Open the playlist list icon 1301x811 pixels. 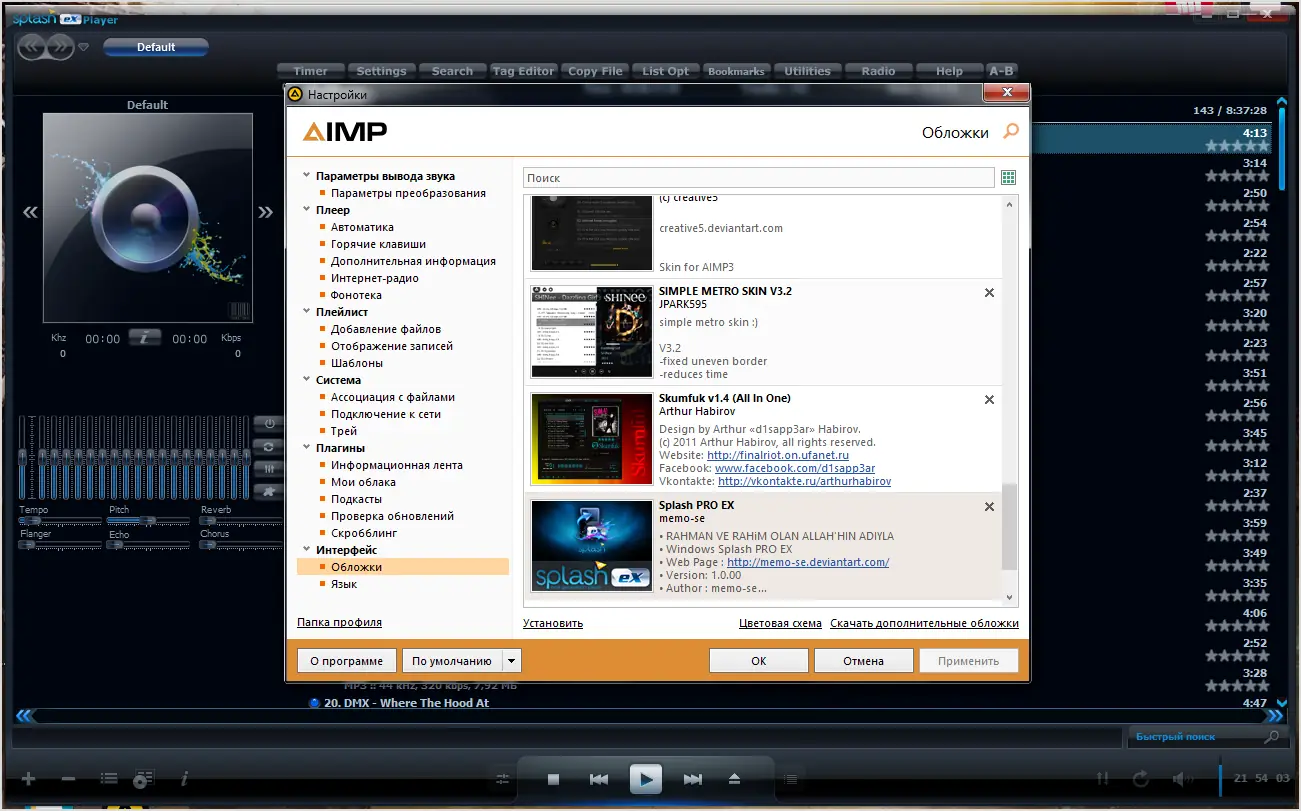[108, 779]
